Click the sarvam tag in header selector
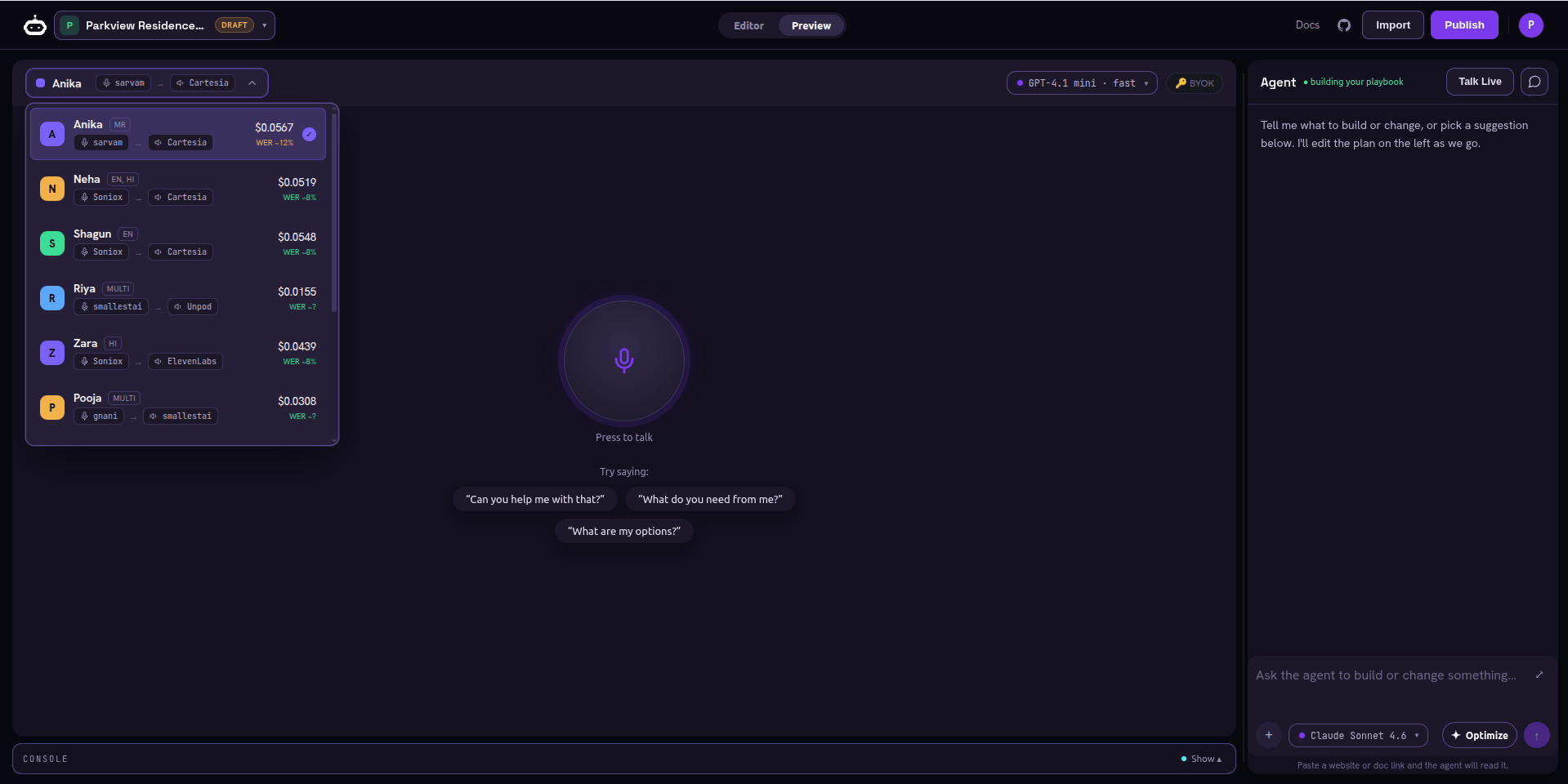Image resolution: width=1568 pixels, height=784 pixels. coord(123,83)
